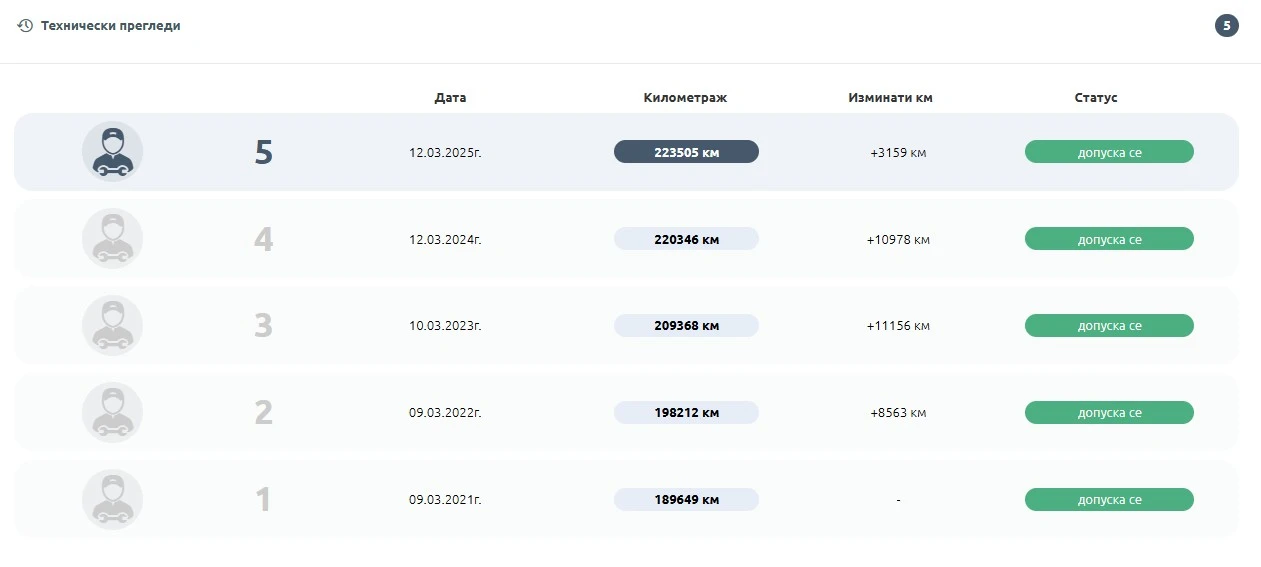Click the Дата column header
The image size is (1261, 567).
point(450,98)
